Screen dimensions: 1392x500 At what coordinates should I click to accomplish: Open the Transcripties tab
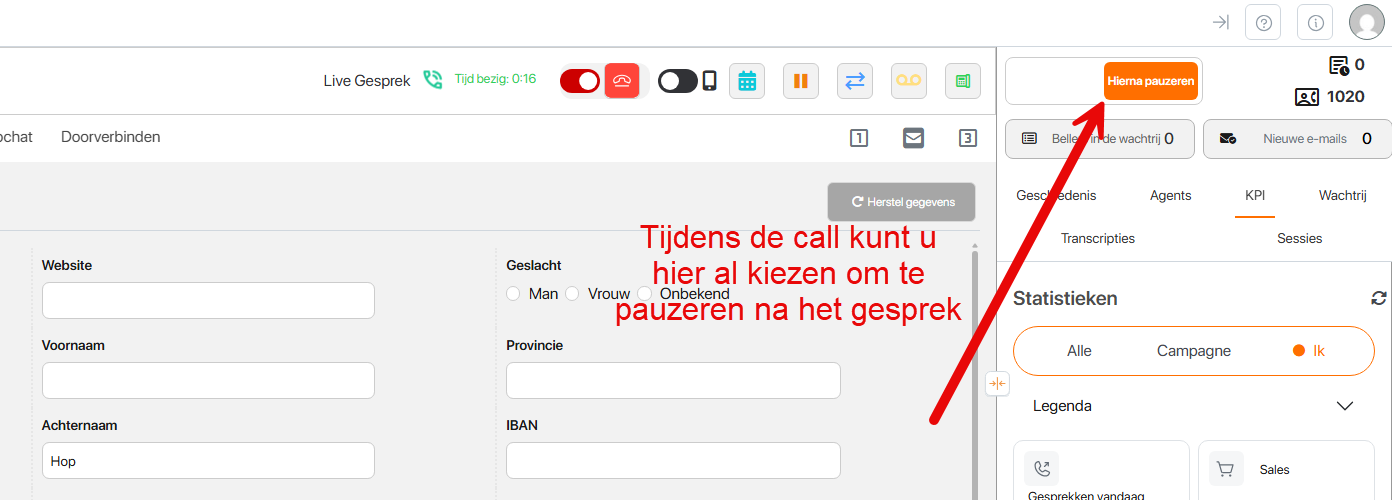pos(1098,238)
